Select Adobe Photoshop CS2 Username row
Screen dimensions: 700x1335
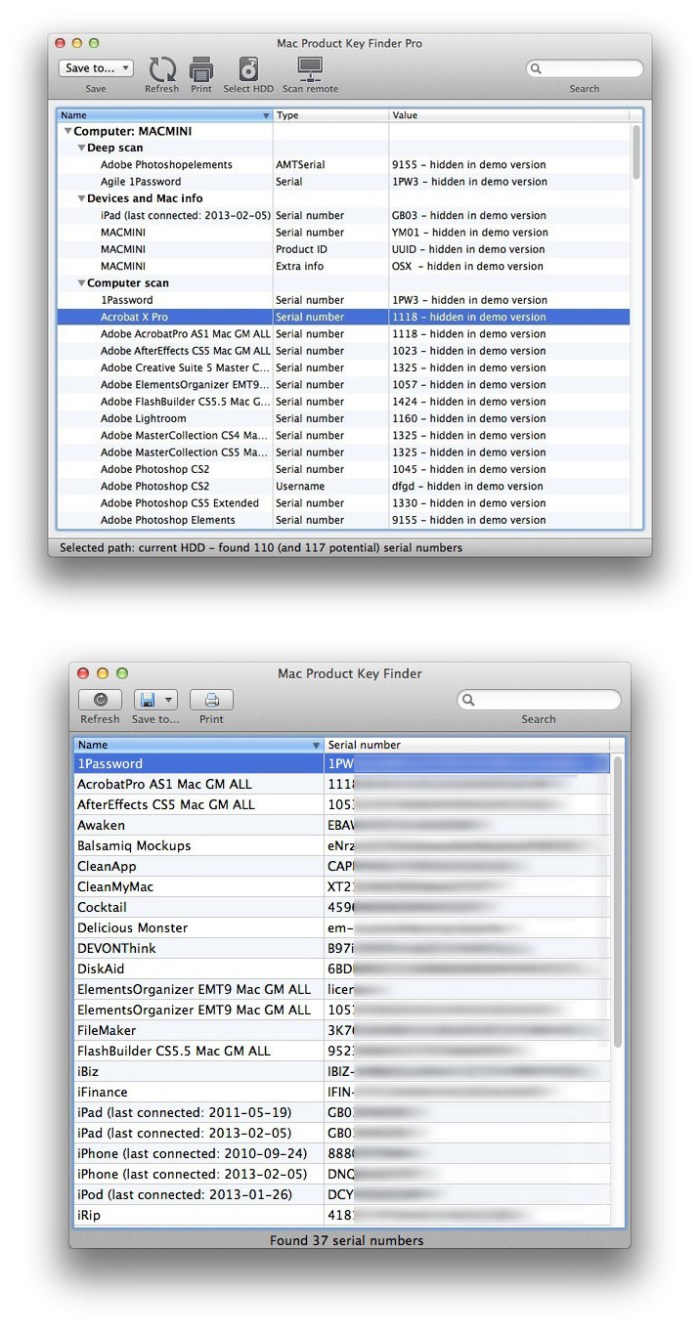[344, 486]
